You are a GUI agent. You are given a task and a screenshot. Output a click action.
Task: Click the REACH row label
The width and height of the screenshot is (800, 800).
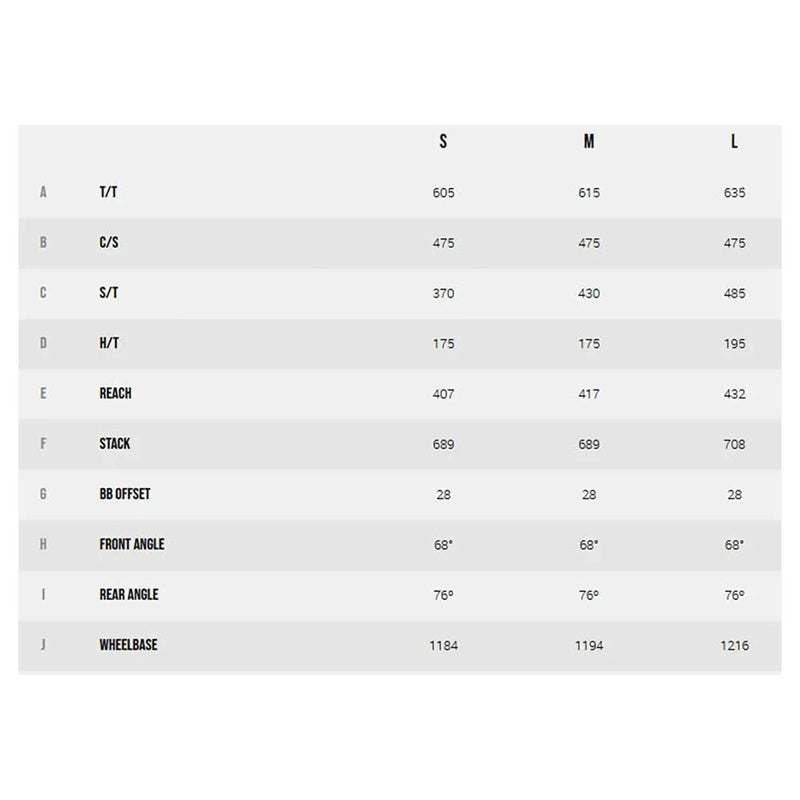(x=115, y=393)
